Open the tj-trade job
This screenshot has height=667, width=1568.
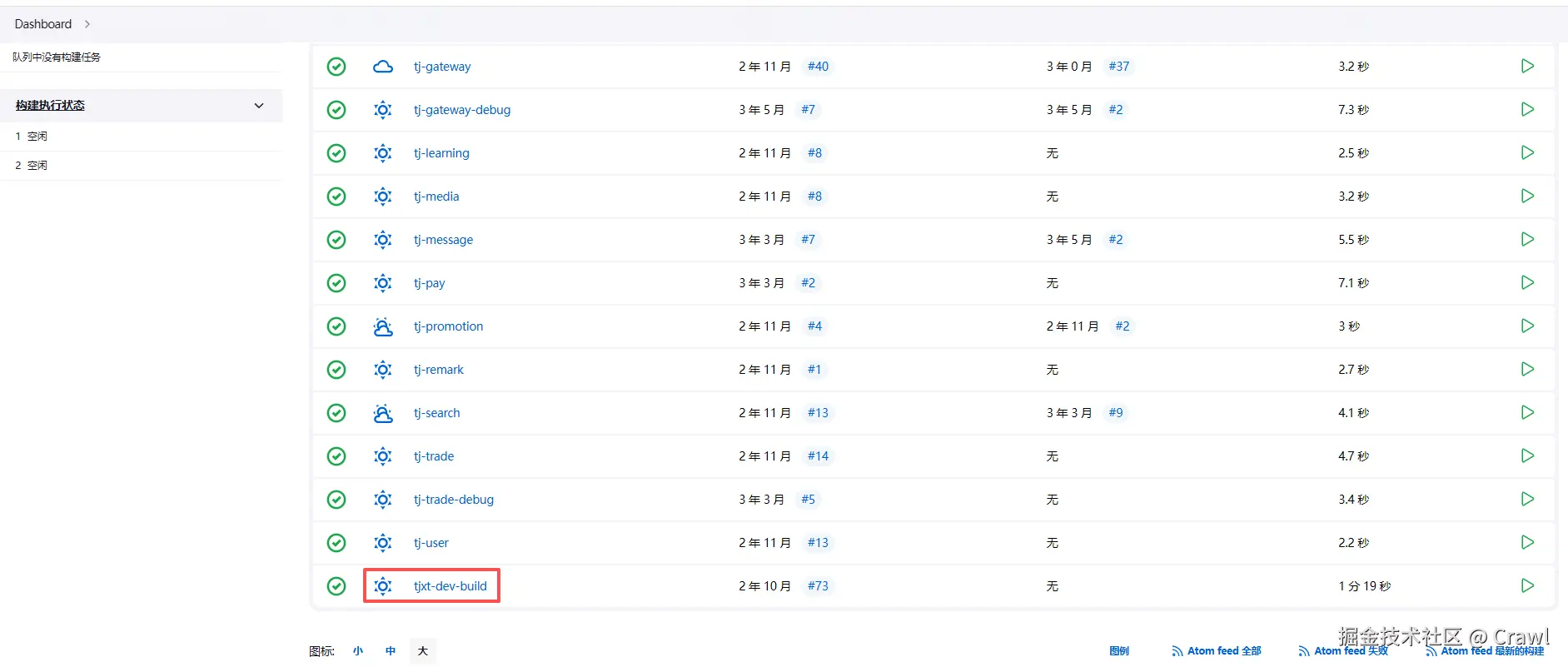coord(434,456)
